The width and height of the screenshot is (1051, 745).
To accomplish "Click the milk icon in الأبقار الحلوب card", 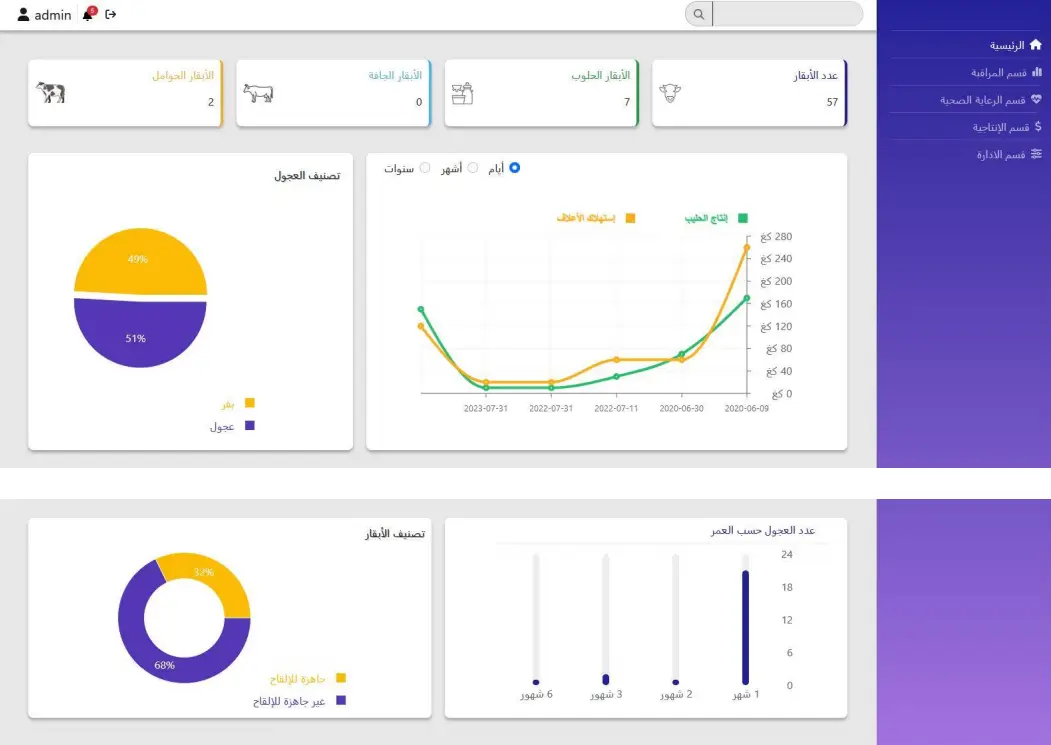I will coord(462,93).
